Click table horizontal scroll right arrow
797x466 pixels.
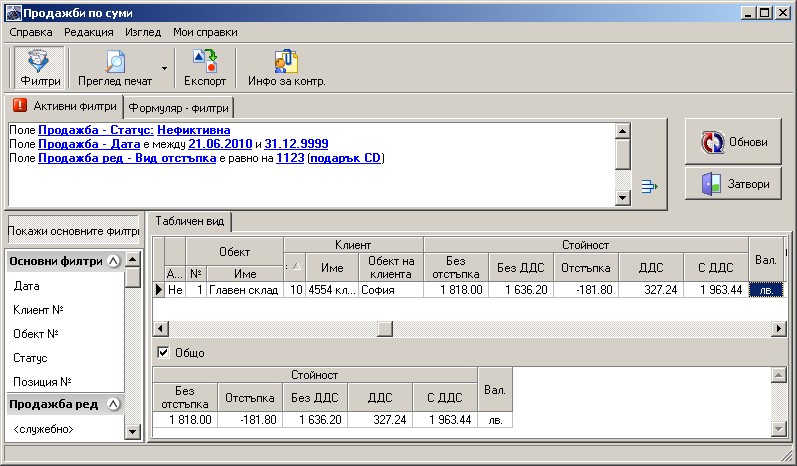point(779,329)
